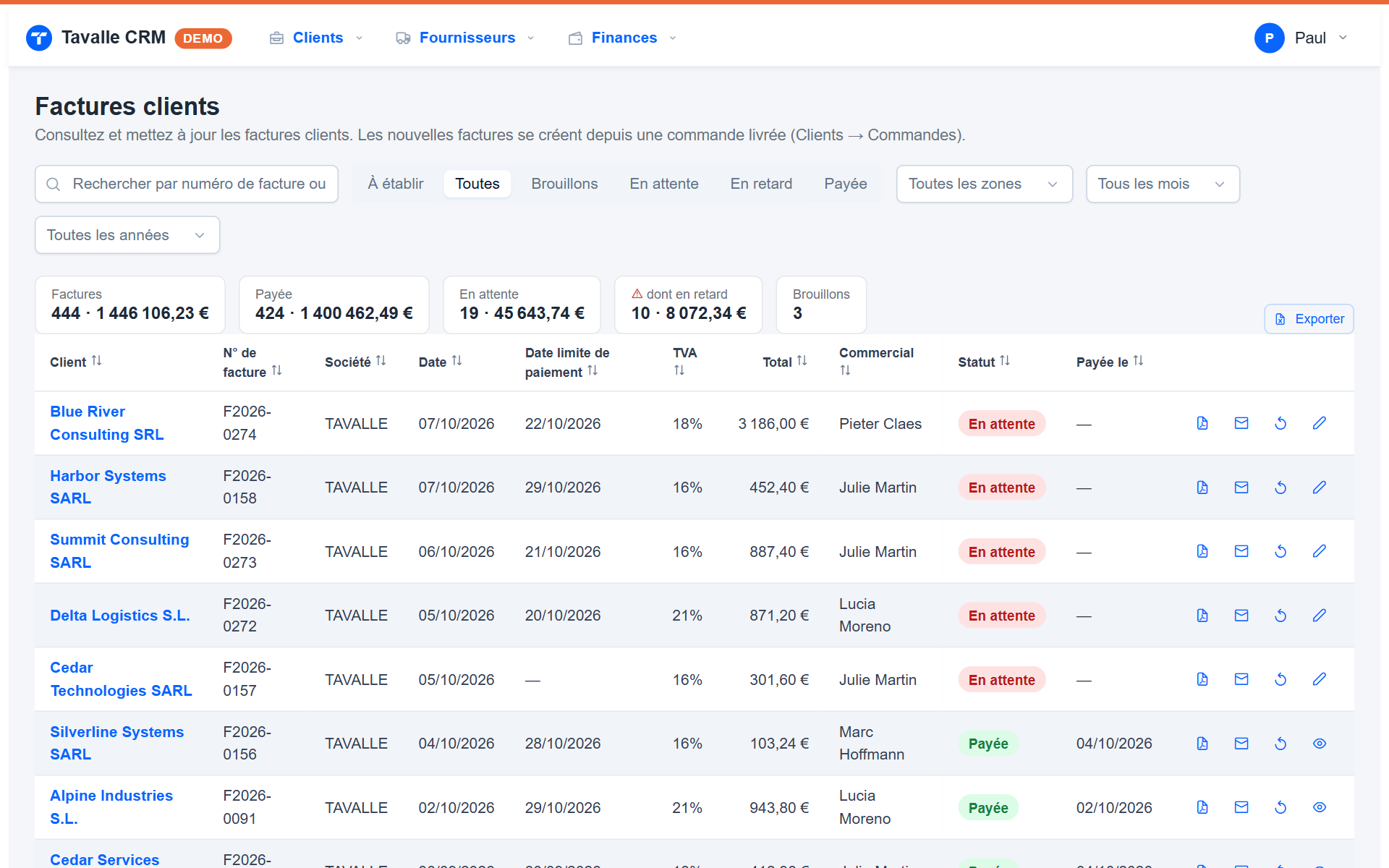Open Delta Logistics S.L. client link

(120, 616)
